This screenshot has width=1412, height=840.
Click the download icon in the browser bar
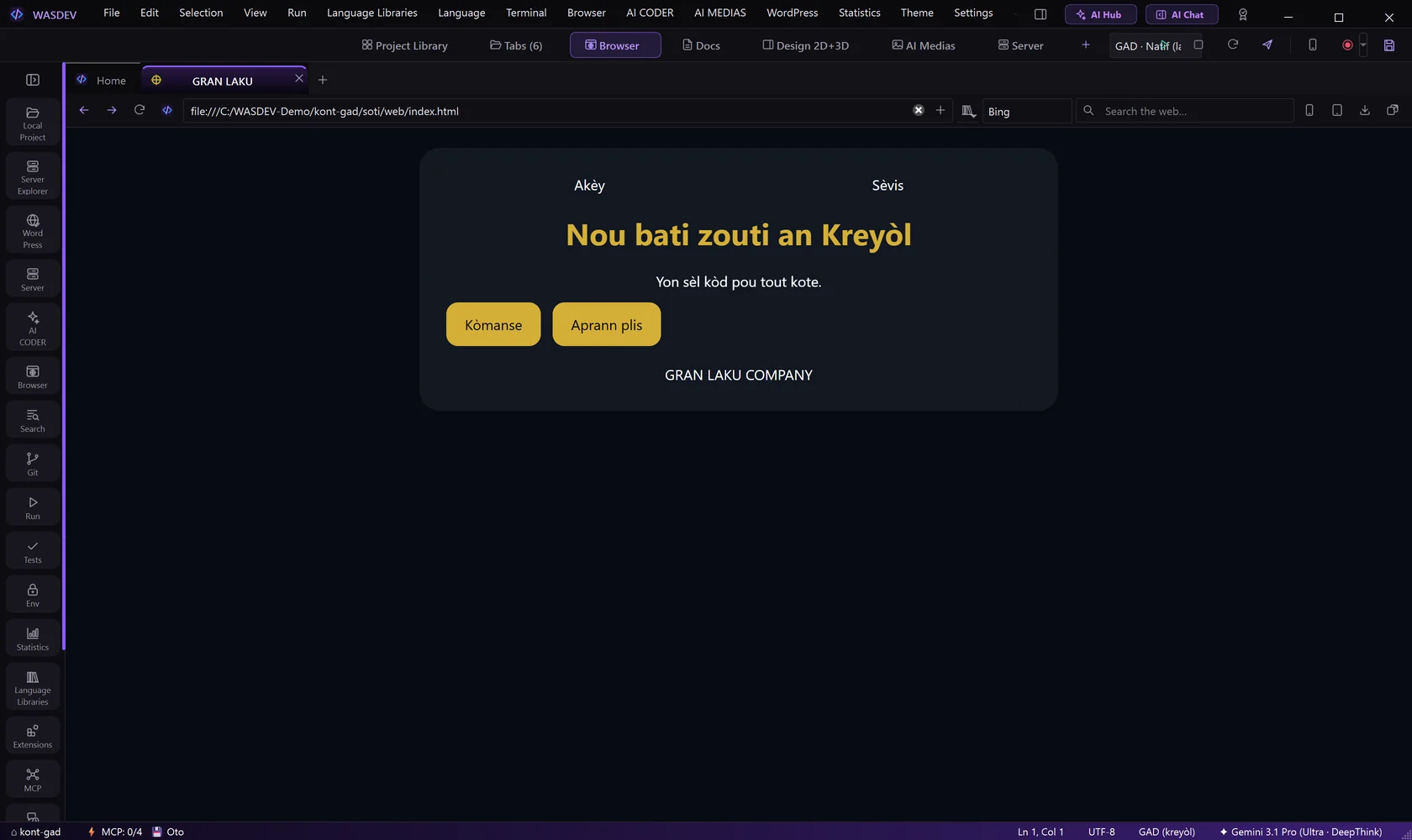[1365, 110]
